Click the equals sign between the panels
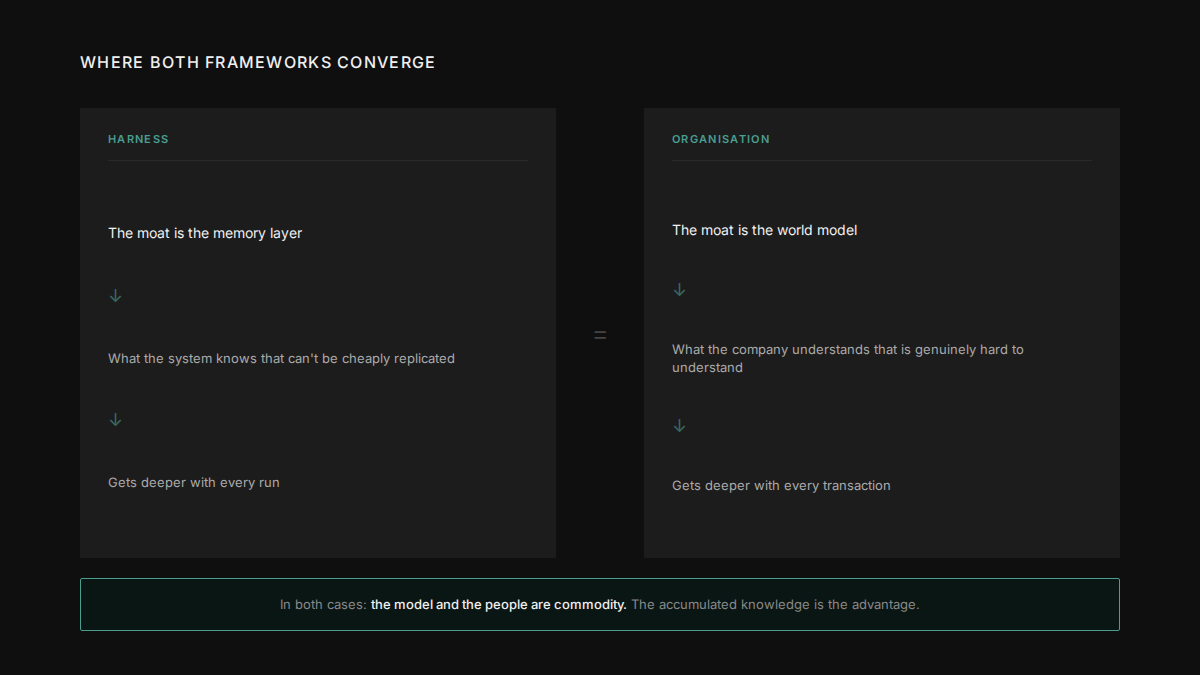1200x675 pixels. coord(600,334)
